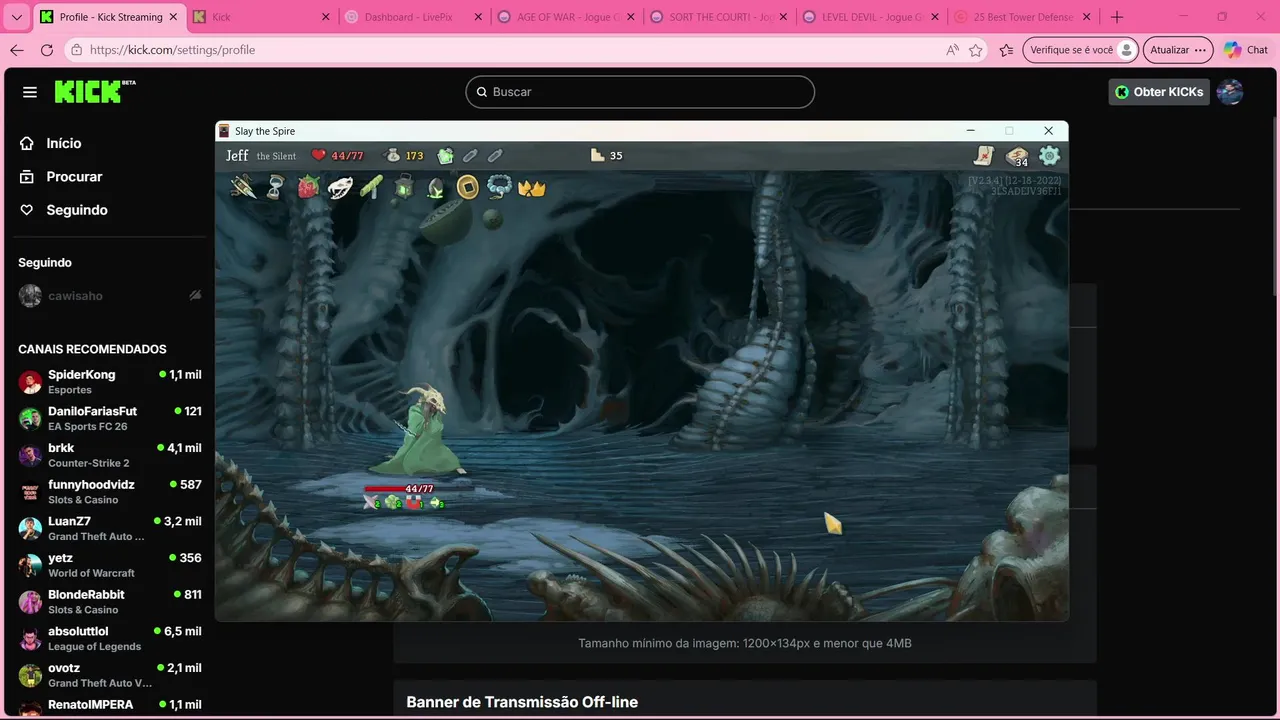Reload the page in browser
This screenshot has width=1280, height=720.
tap(47, 50)
